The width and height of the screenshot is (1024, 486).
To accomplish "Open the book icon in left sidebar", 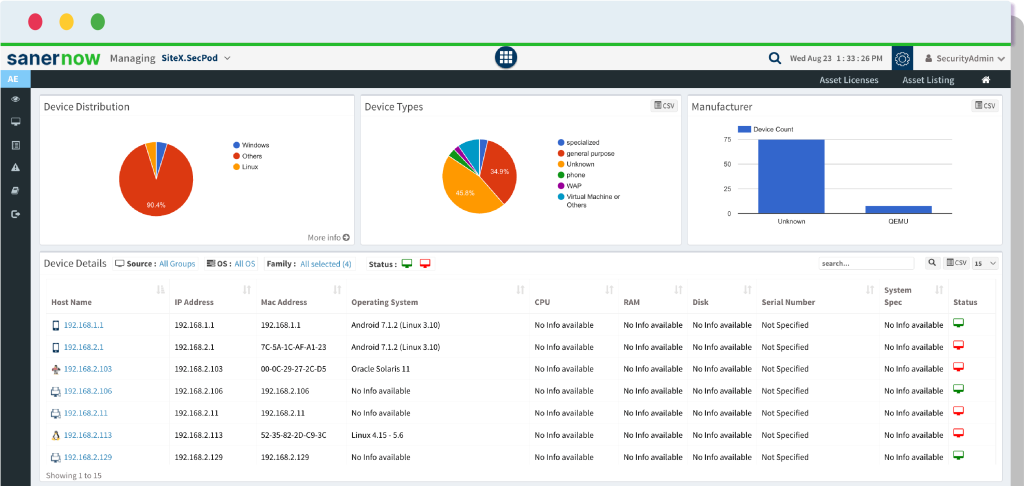I will coord(16,191).
